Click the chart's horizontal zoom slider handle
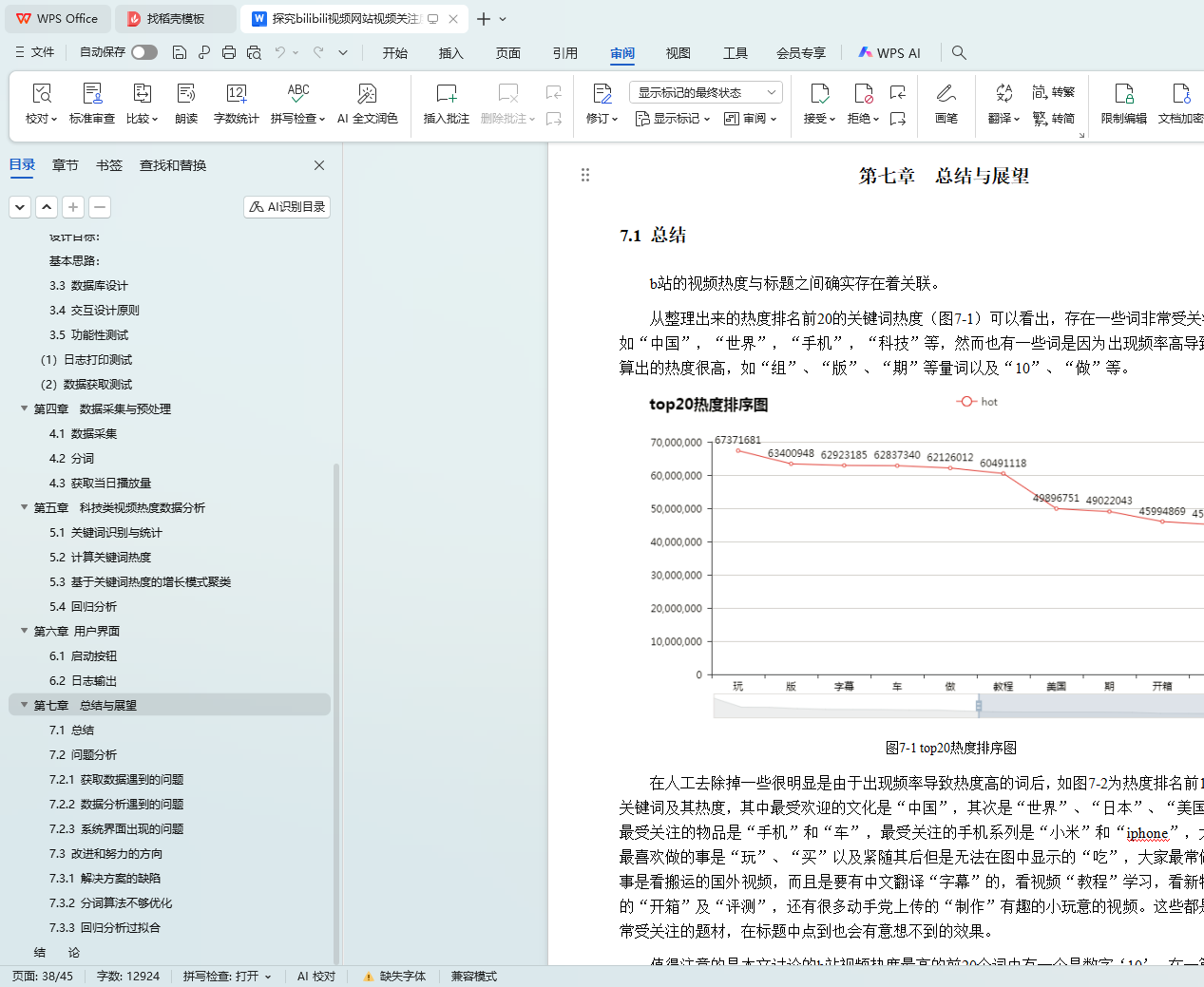The image size is (1204, 987). [978, 706]
